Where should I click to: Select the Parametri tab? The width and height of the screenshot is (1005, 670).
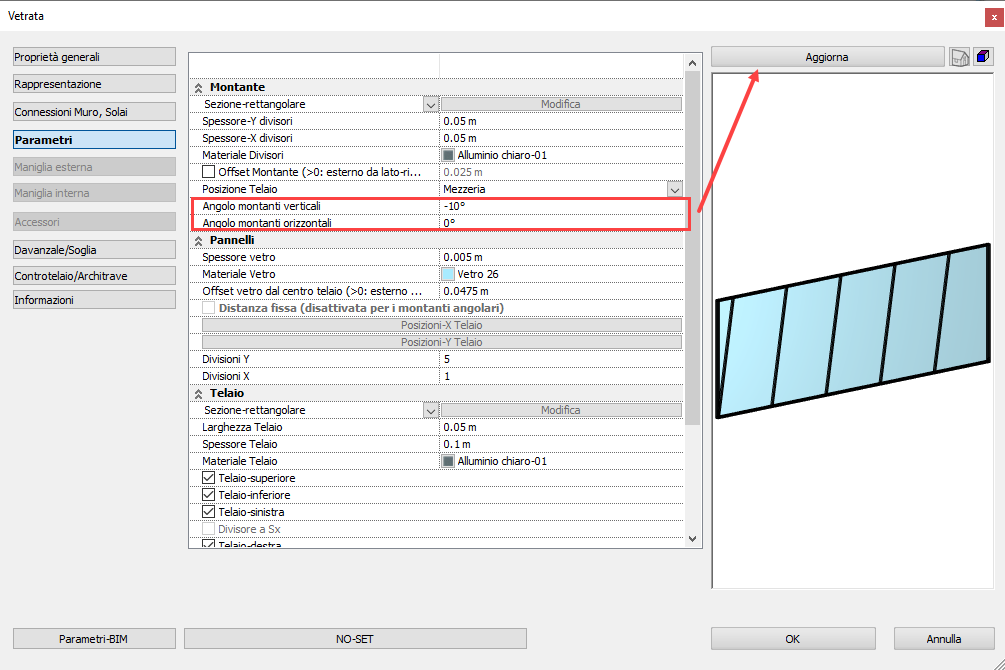(x=94, y=140)
